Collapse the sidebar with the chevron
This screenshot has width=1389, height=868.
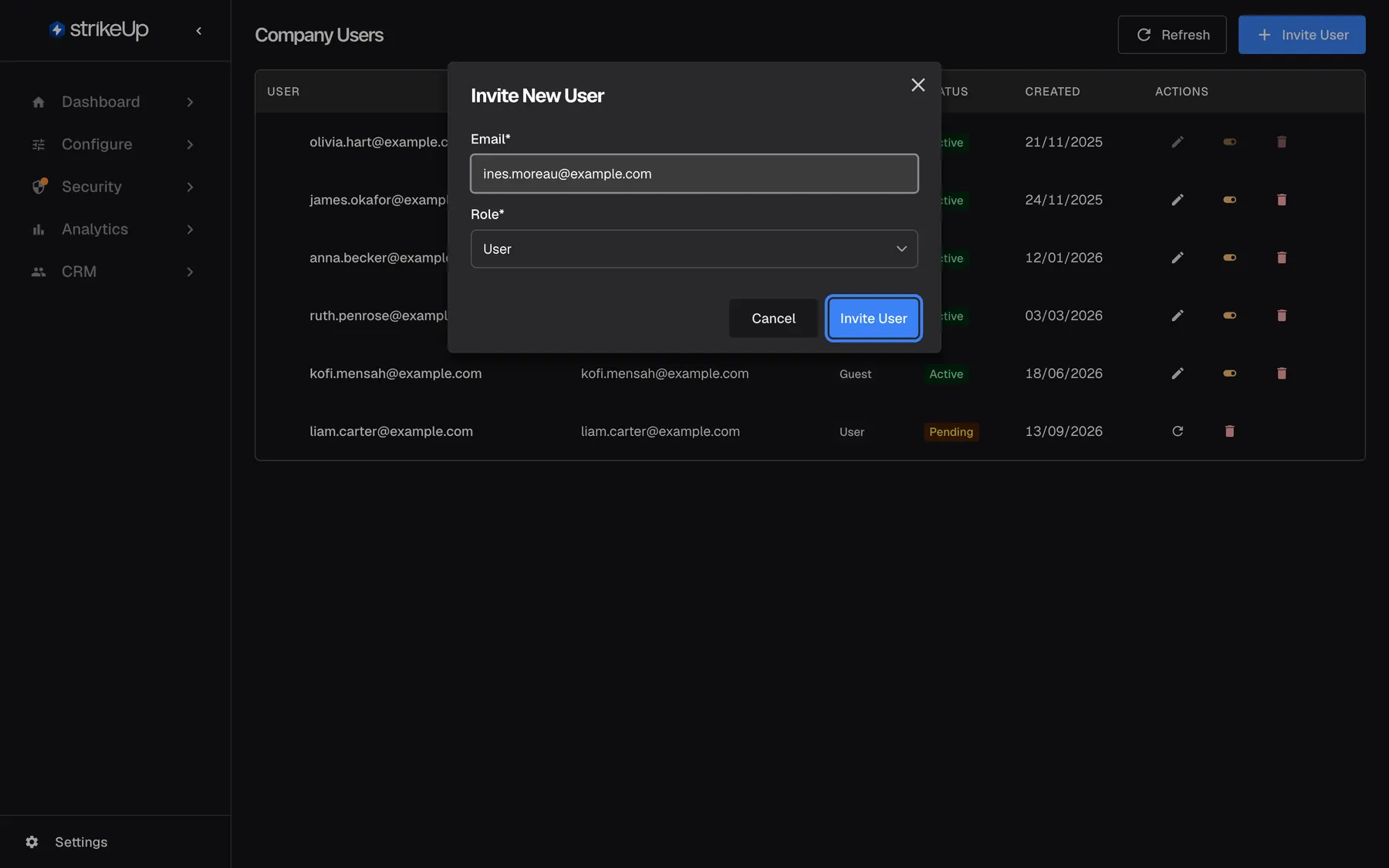[x=199, y=31]
